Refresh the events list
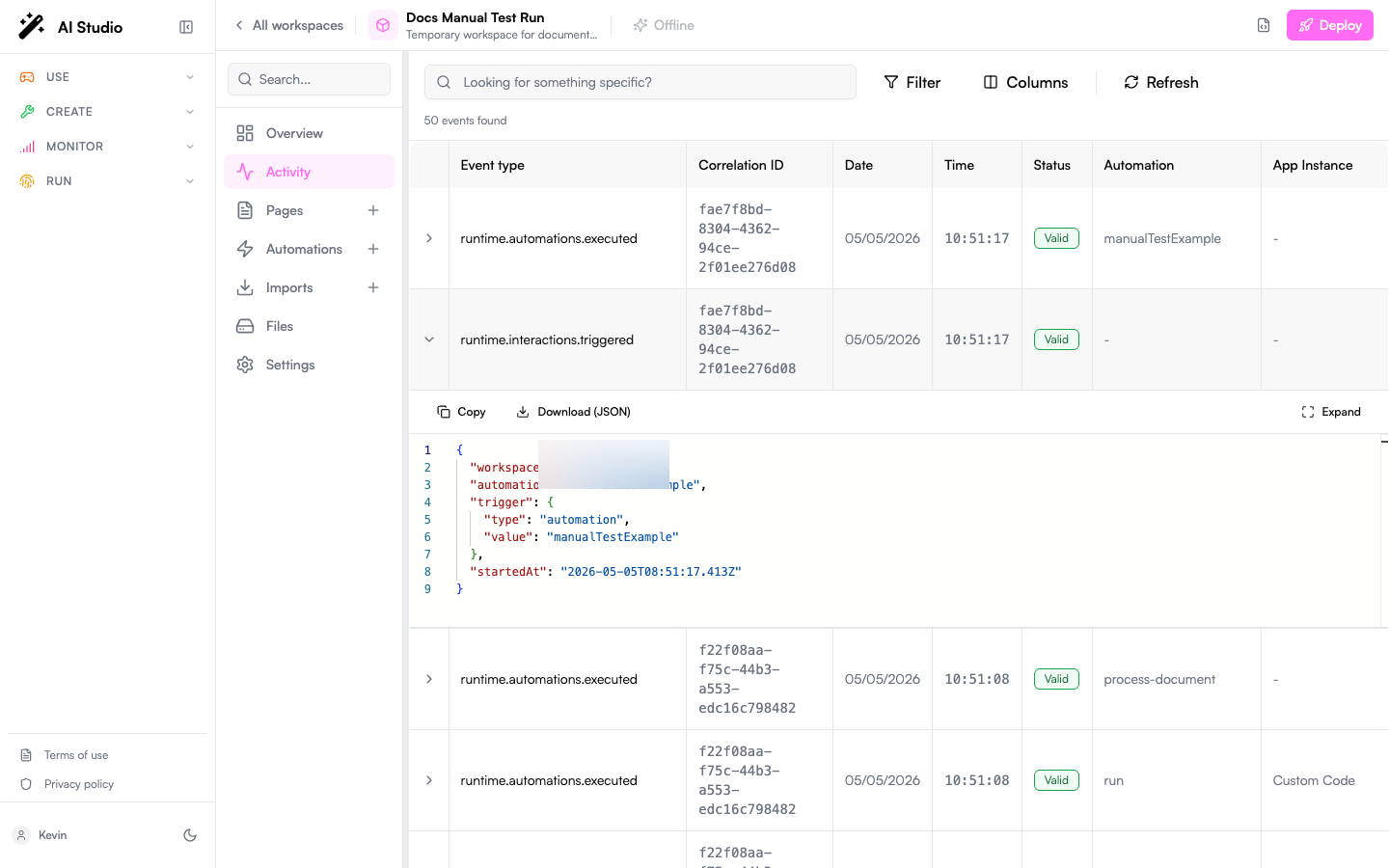This screenshot has height=868, width=1389. coord(1161,82)
